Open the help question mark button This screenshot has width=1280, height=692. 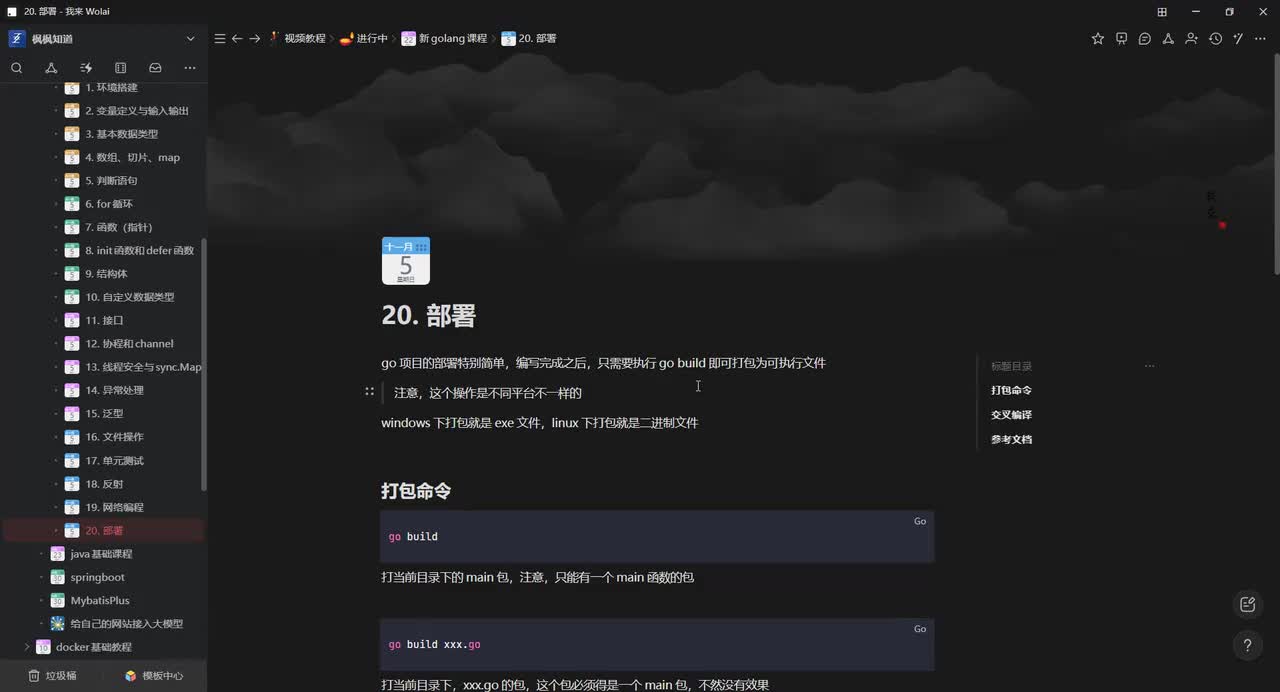pyautogui.click(x=1247, y=645)
